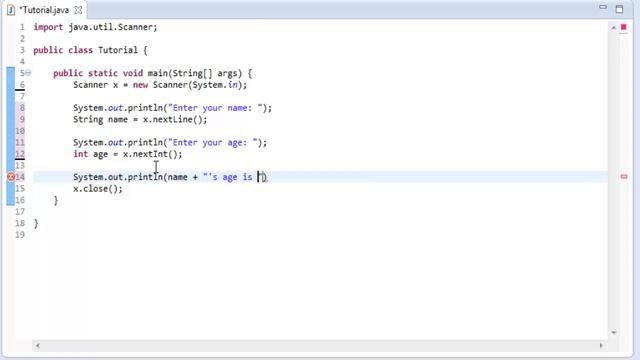
Task: Click 'x.close();' statement
Action: point(98,189)
